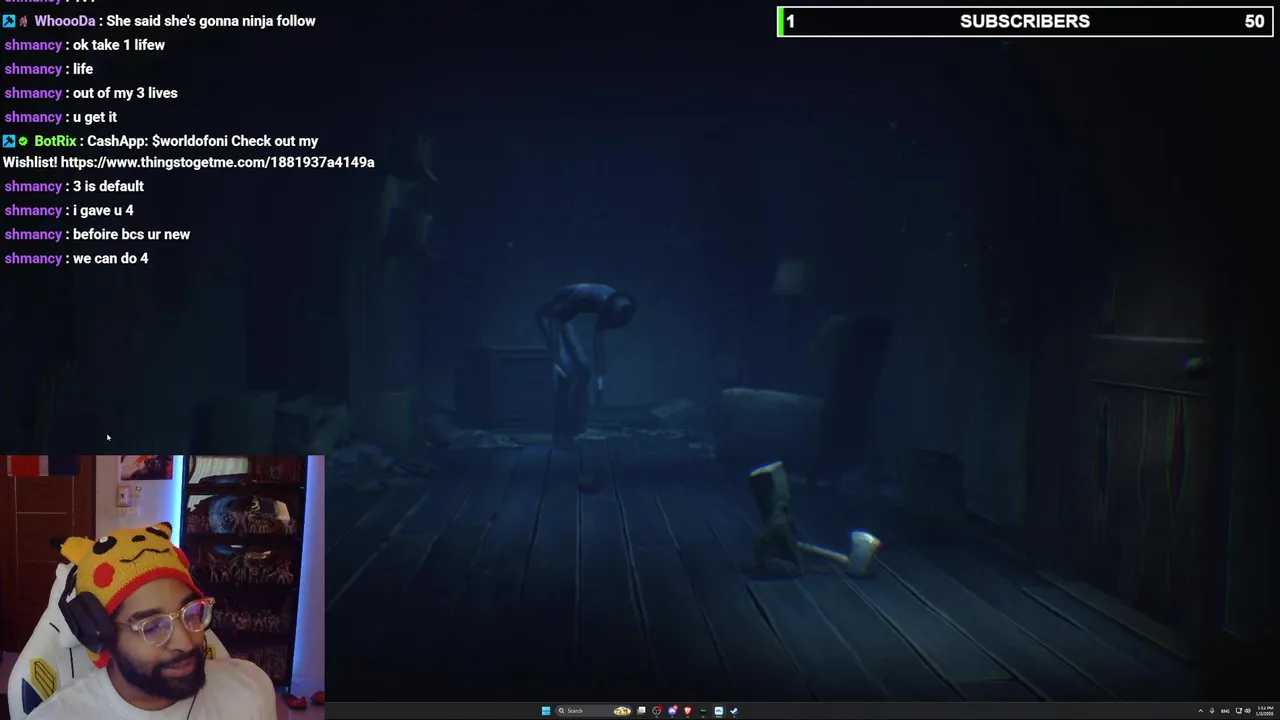
Task: Open the Windows Start menu
Action: [x=546, y=711]
